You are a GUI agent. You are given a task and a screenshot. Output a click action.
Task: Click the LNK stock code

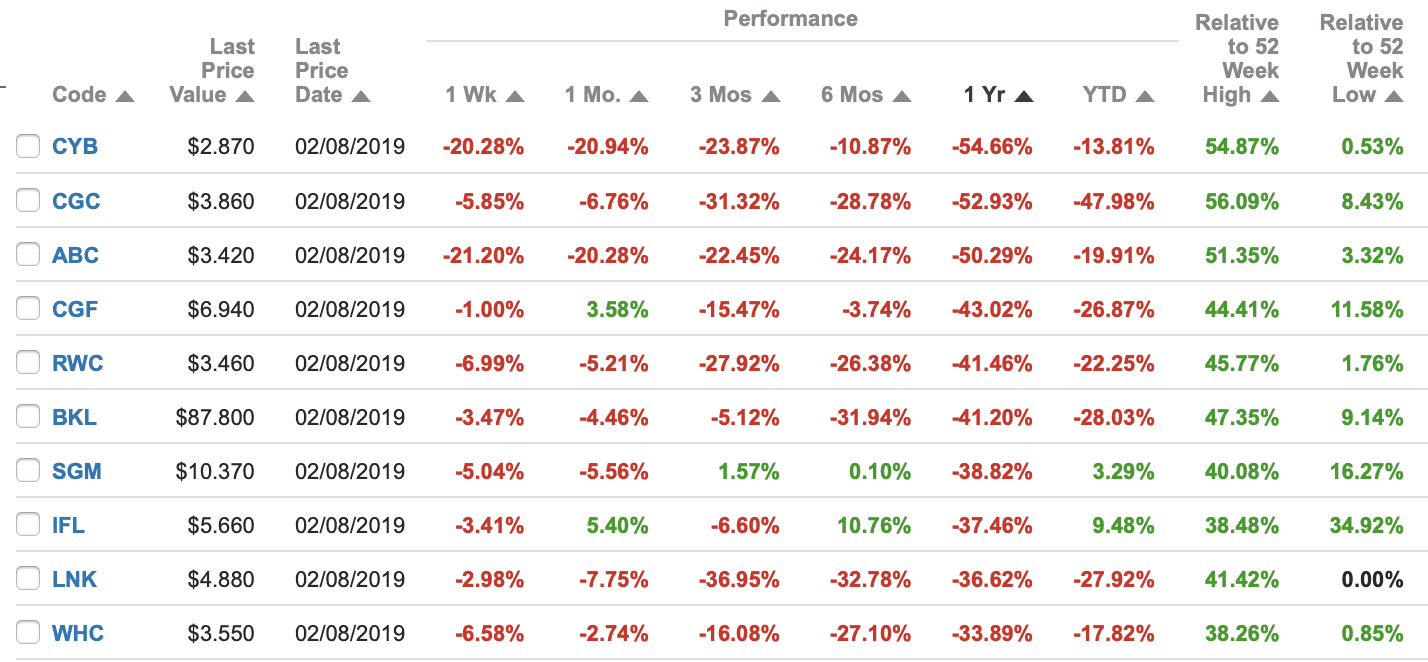(74, 579)
